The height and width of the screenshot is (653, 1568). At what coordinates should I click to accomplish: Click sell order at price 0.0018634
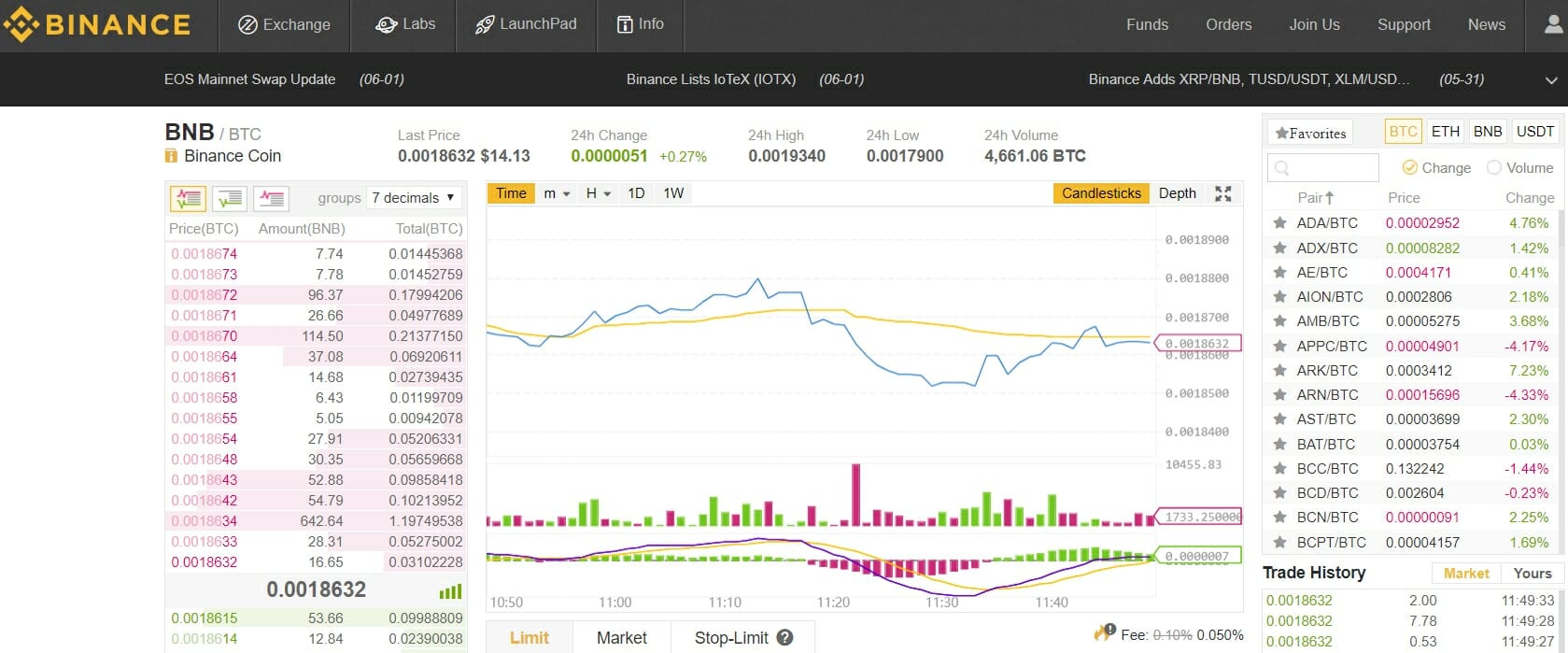(316, 521)
